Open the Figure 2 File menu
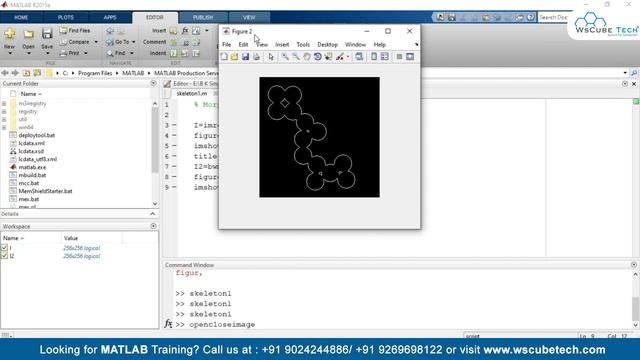Screen dimensions: 640x360 tap(227, 44)
